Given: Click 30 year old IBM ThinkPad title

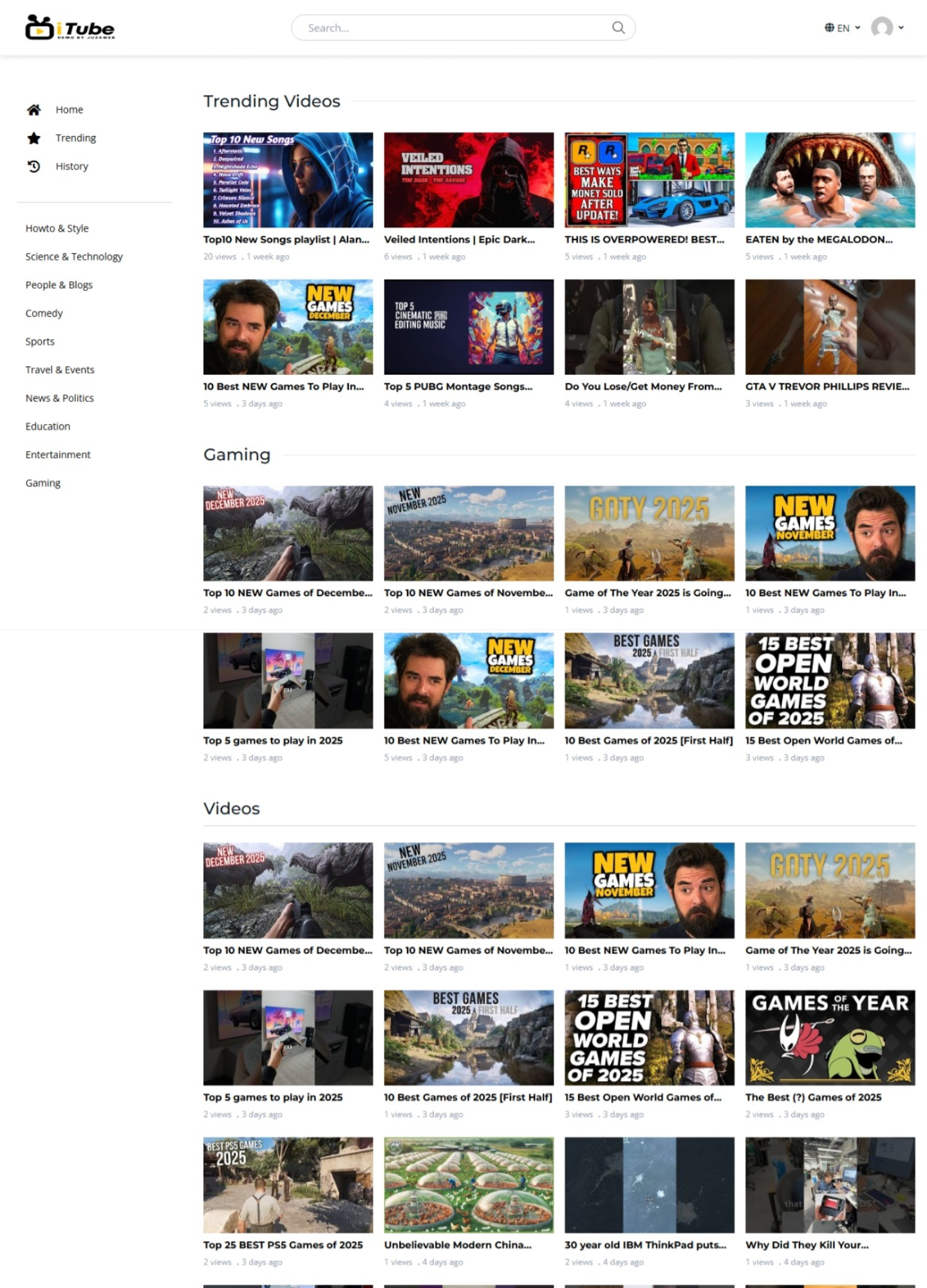Looking at the screenshot, I should [646, 1245].
